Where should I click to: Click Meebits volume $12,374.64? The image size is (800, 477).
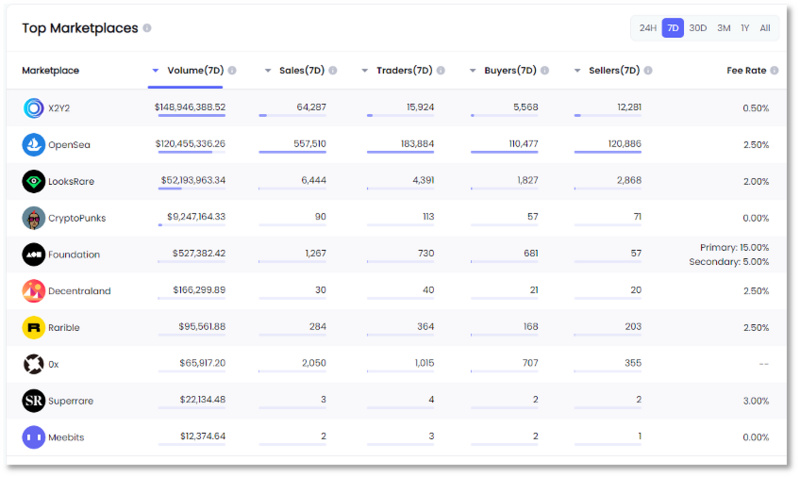click(203, 436)
